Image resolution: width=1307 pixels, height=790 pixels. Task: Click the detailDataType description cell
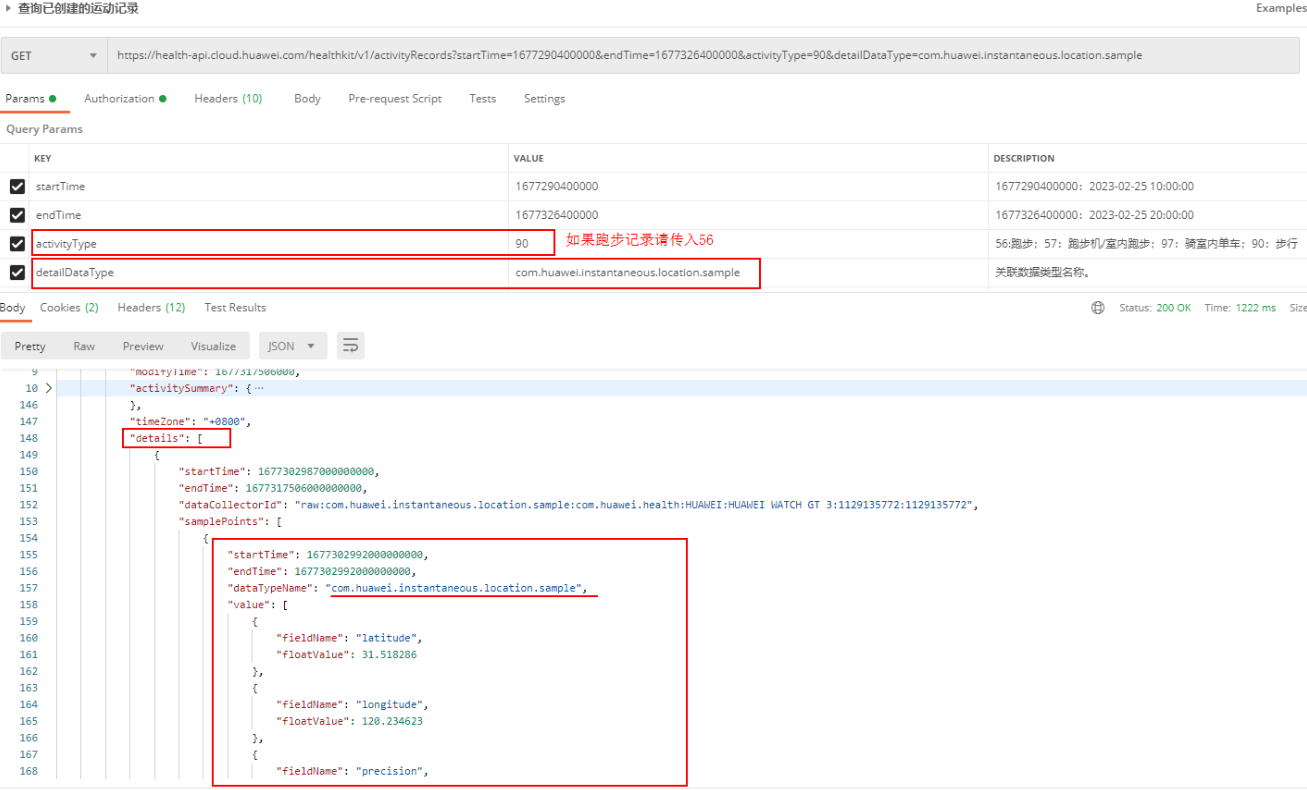click(x=1147, y=272)
